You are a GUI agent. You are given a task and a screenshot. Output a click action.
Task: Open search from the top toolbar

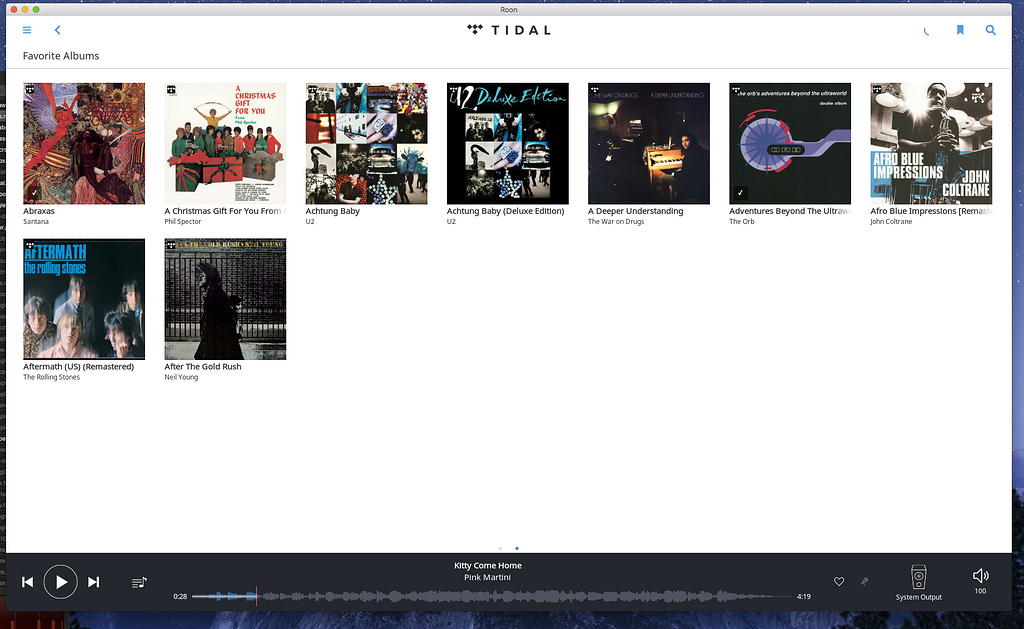point(990,30)
